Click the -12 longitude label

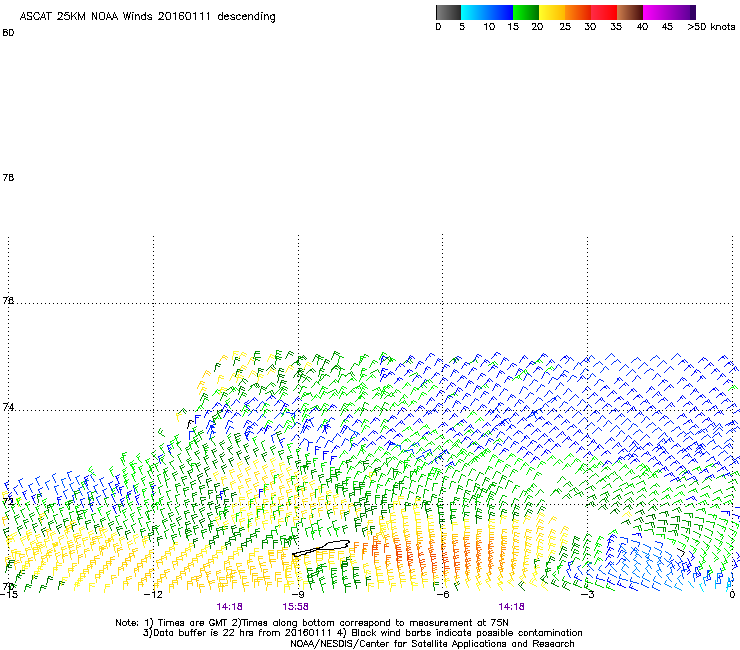click(x=153, y=594)
